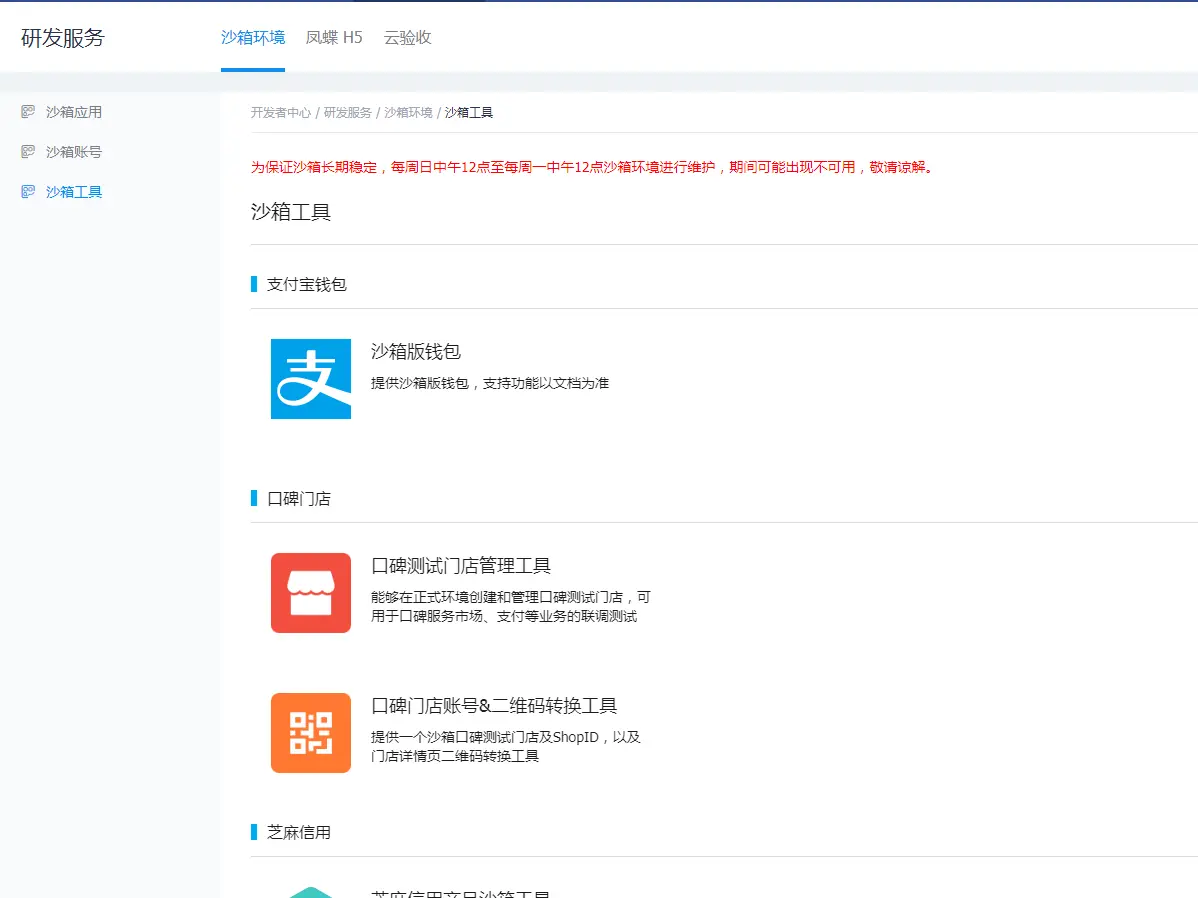The height and width of the screenshot is (898, 1198).
Task: Switch to the 凤蝶 H5 tab
Action: 334,37
